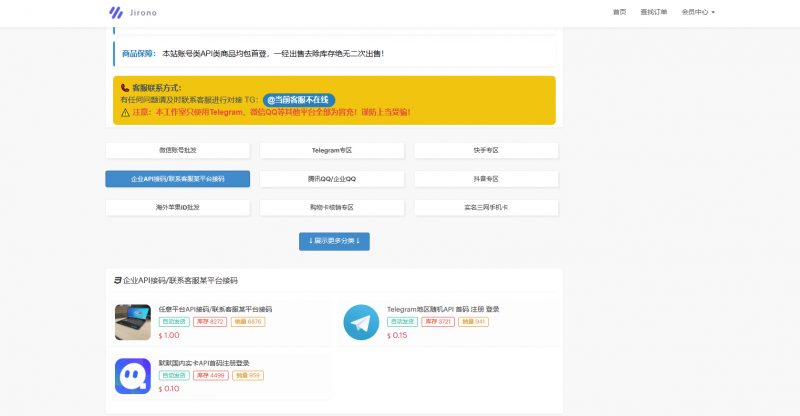
Task: Open the 默默国内实卡API product title
Action: 204,362
